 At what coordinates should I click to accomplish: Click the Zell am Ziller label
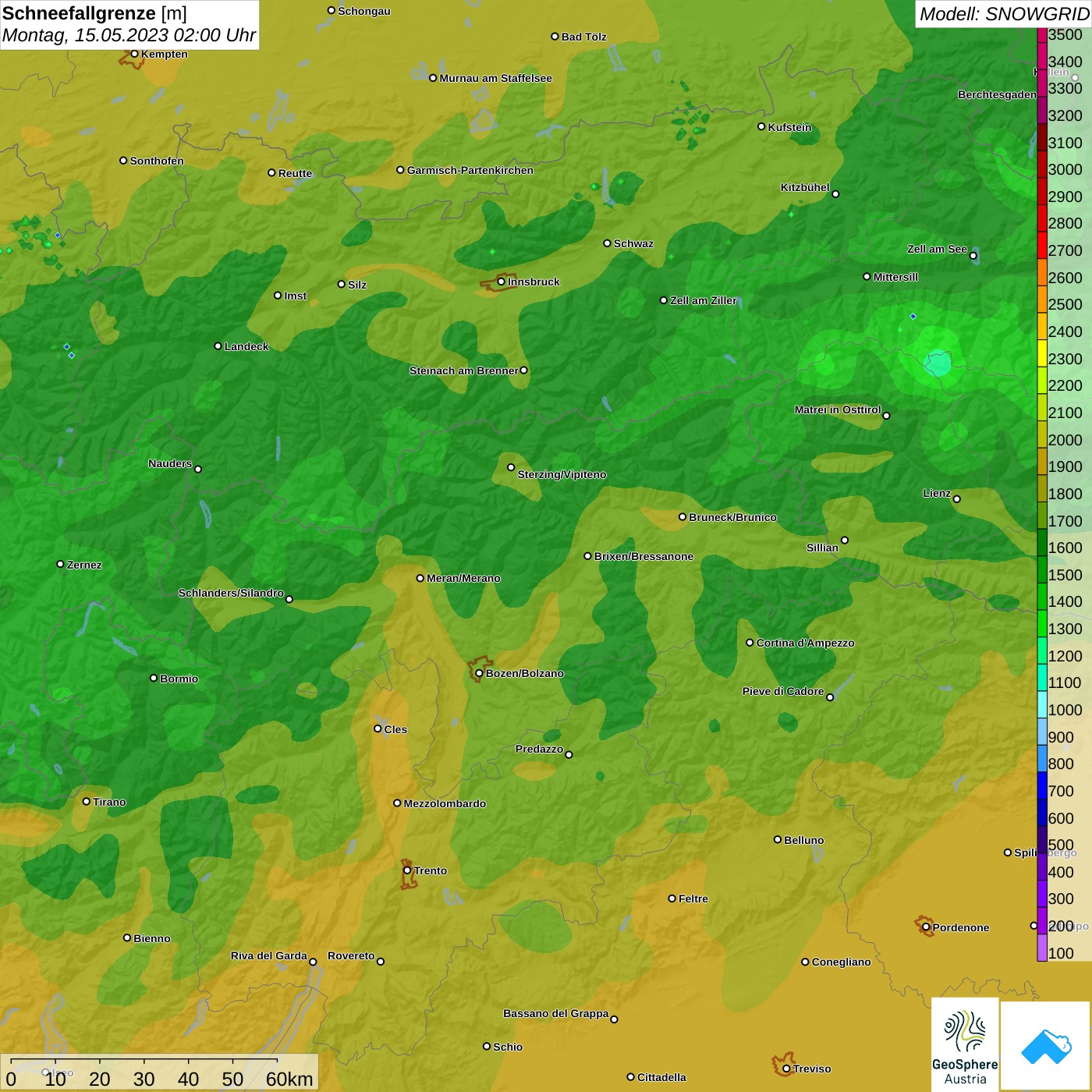click(703, 300)
